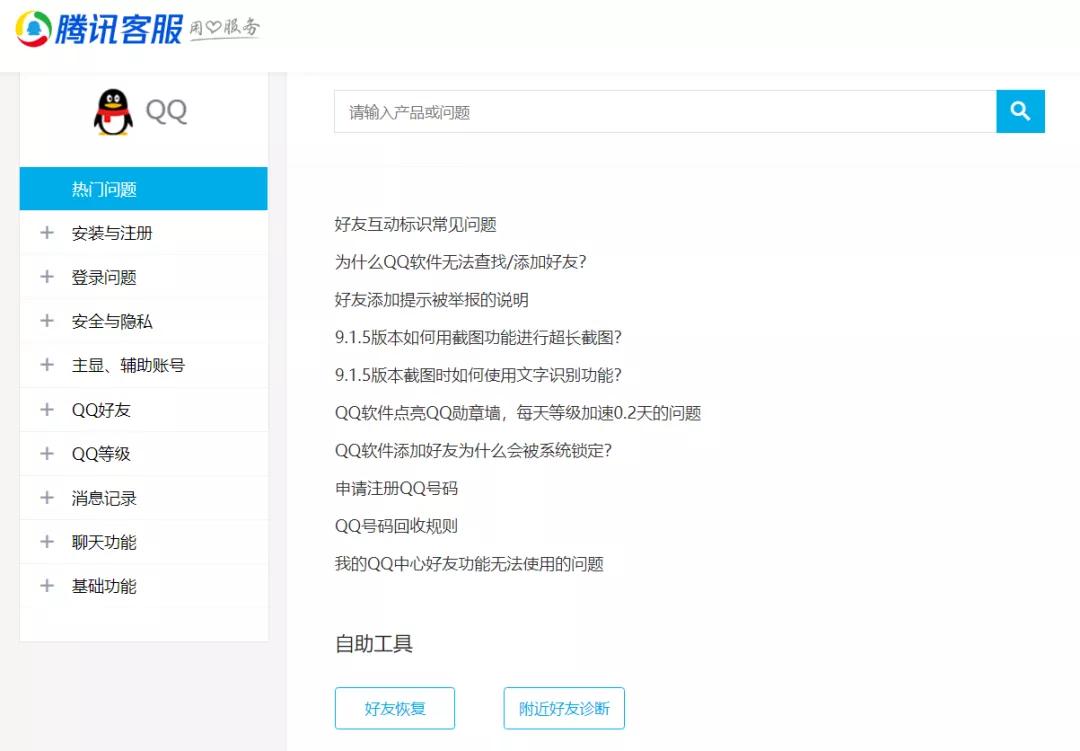Click the plus icon beside 登录问题
Image resolution: width=1080 pixels, height=751 pixels.
tap(46, 276)
